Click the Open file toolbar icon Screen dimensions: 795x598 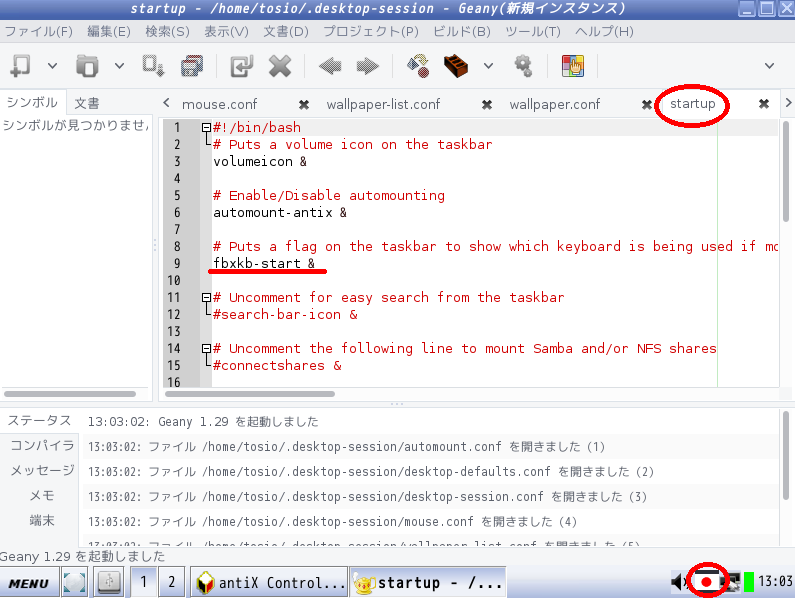[x=87, y=66]
